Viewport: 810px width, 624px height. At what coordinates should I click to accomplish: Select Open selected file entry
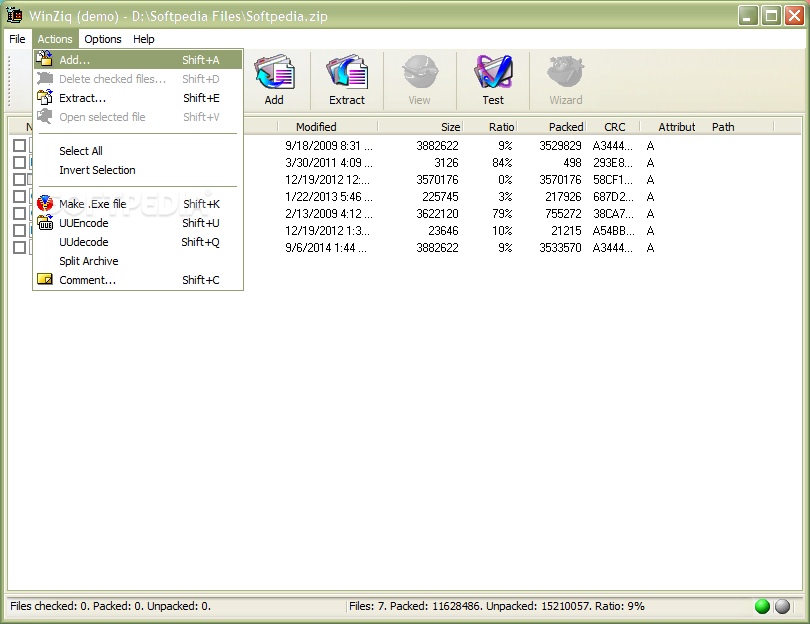137,117
